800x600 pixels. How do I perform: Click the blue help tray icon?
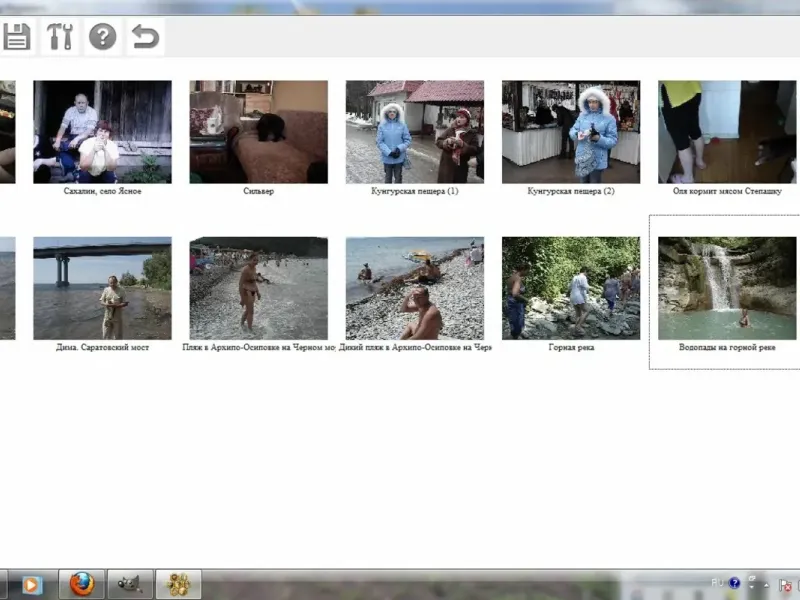[734, 583]
